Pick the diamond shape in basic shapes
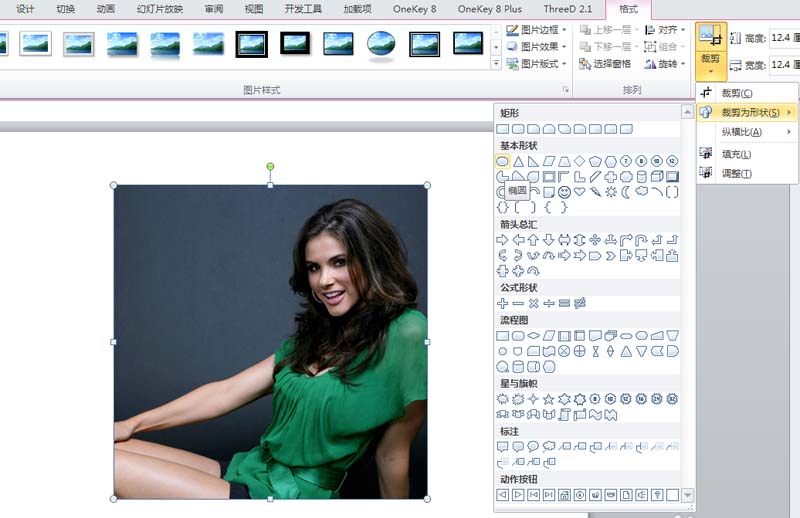Image resolution: width=800 pixels, height=518 pixels. pyautogui.click(x=579, y=161)
